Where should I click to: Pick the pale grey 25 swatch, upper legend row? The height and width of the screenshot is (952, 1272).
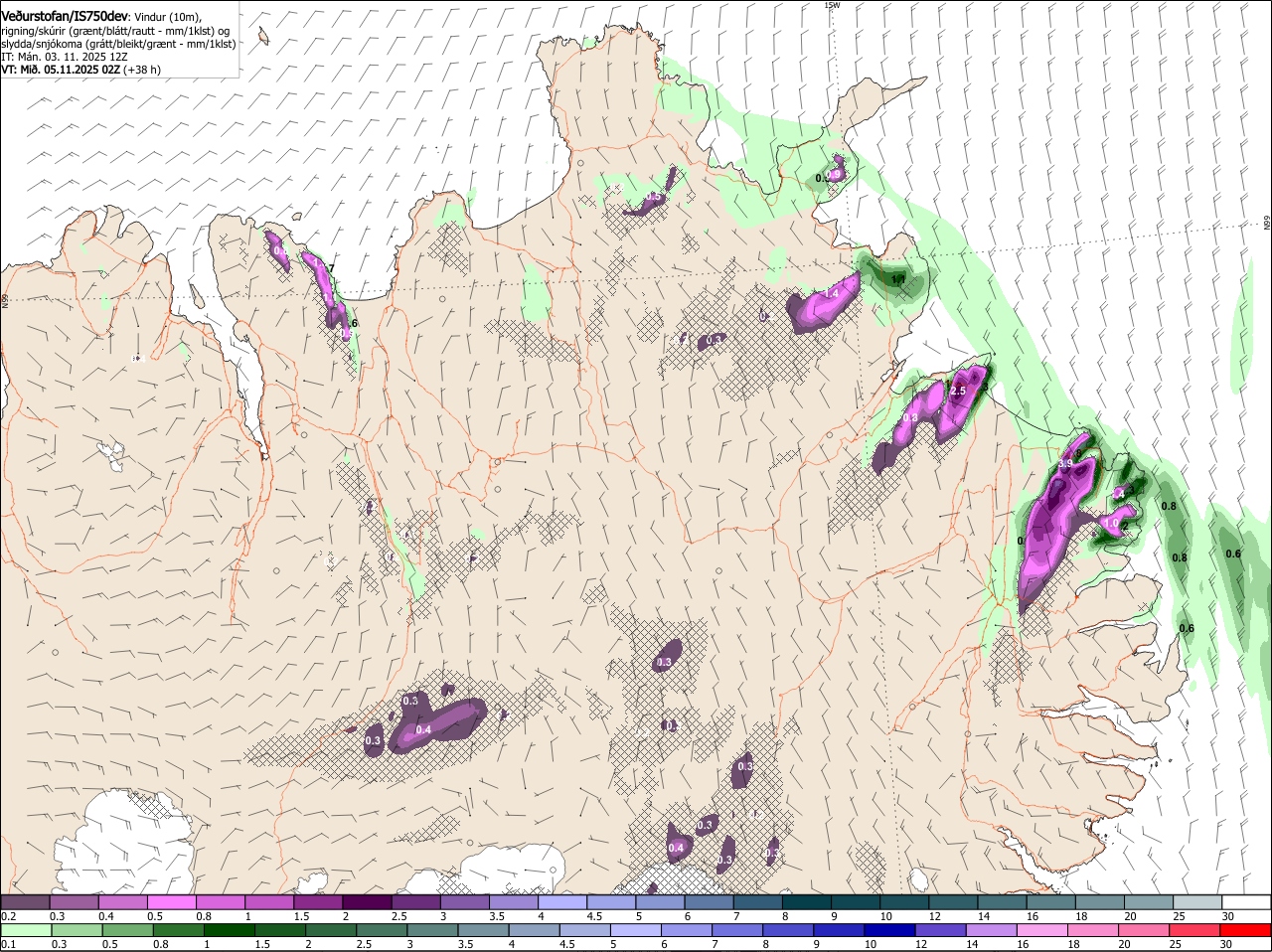(x=1197, y=901)
